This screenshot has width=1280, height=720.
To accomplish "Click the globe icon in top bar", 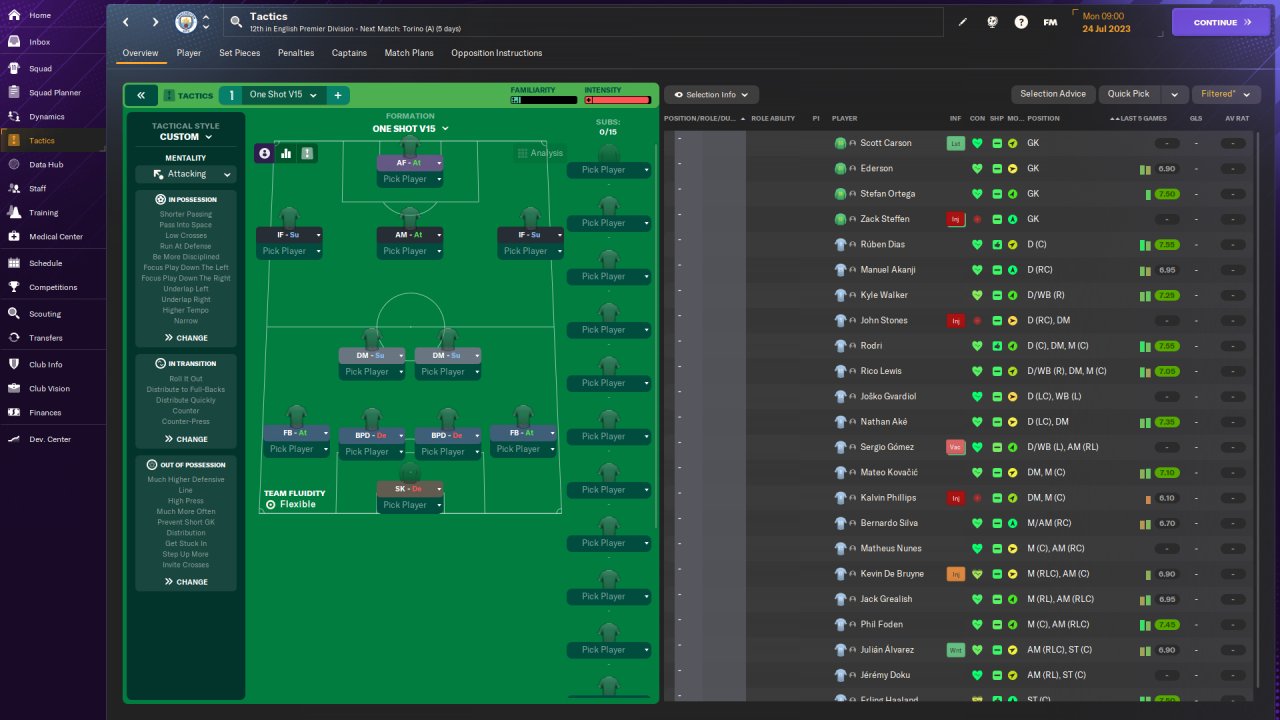I will (x=992, y=22).
